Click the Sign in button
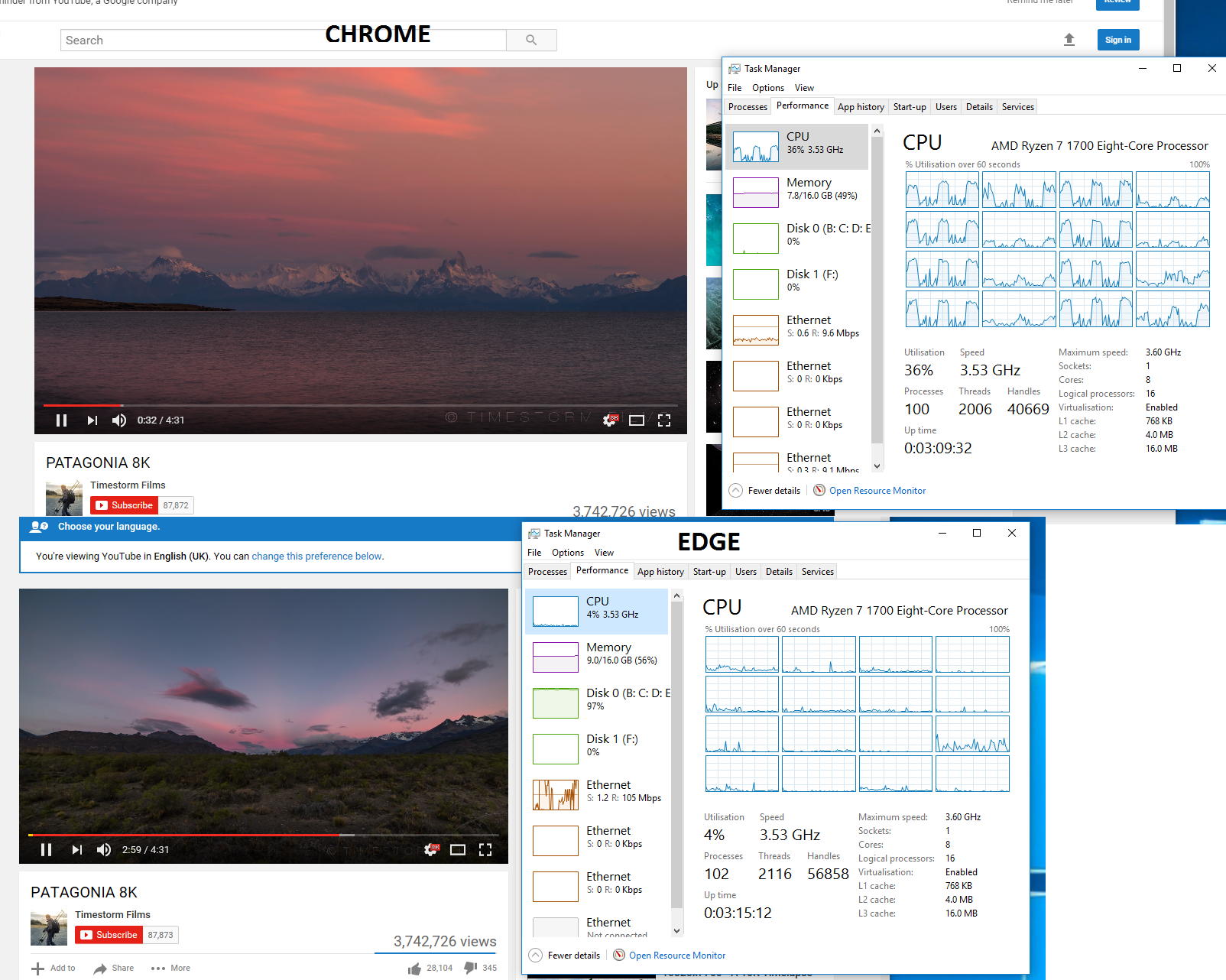This screenshot has height=980, width=1226. coord(1118,40)
